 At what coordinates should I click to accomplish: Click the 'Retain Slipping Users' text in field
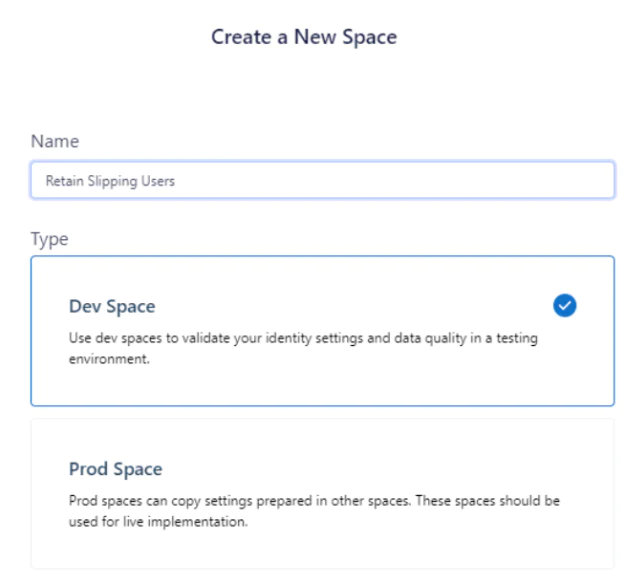110,181
